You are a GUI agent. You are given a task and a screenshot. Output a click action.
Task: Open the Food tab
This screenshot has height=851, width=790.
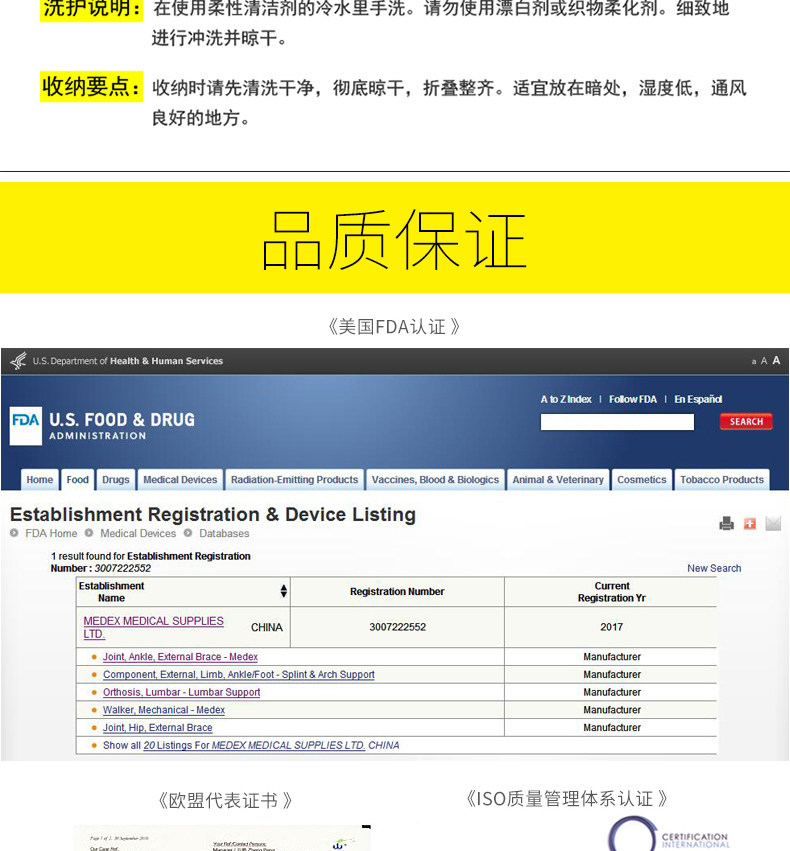coord(78,480)
